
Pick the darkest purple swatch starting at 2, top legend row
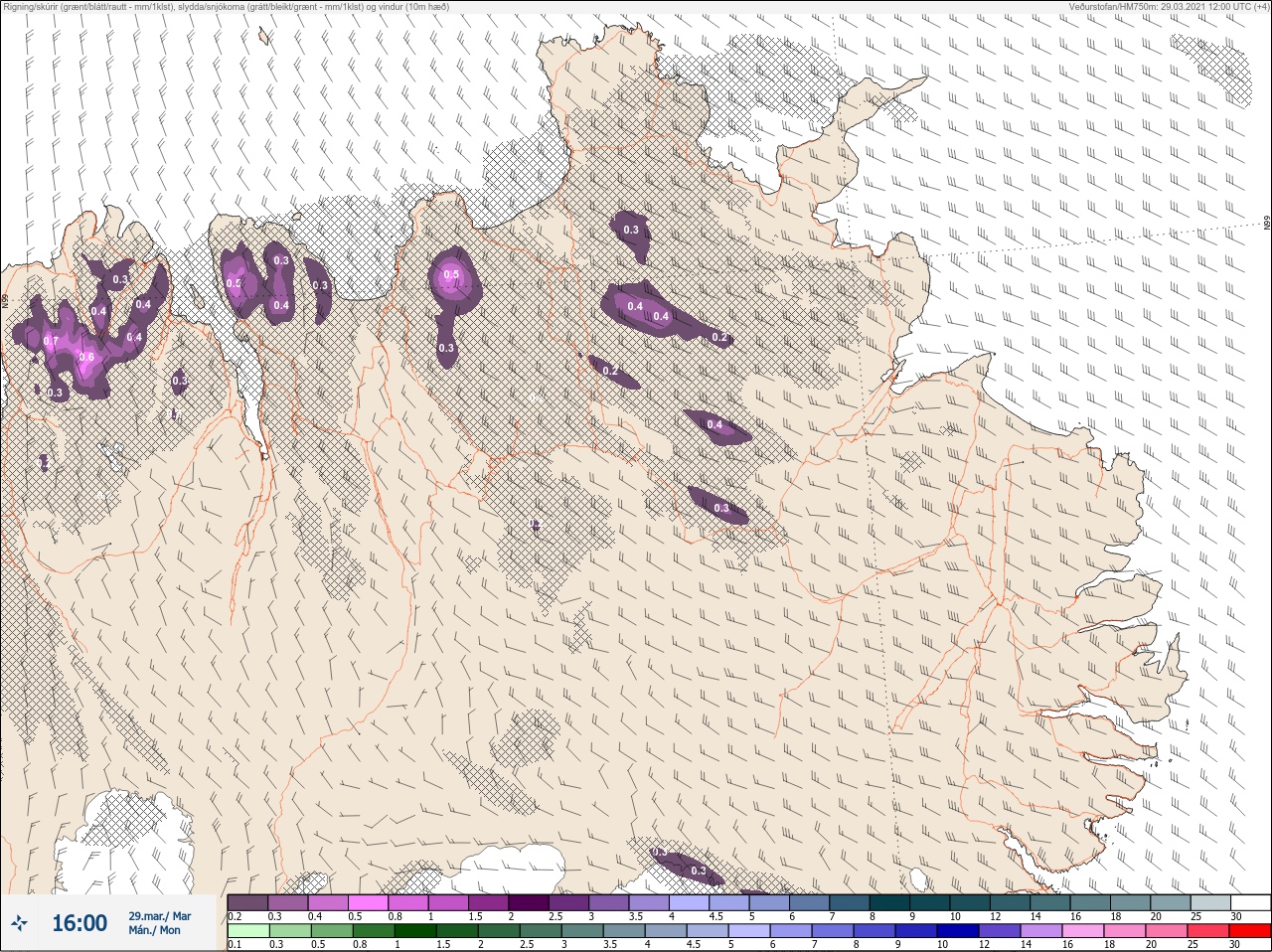tap(531, 902)
